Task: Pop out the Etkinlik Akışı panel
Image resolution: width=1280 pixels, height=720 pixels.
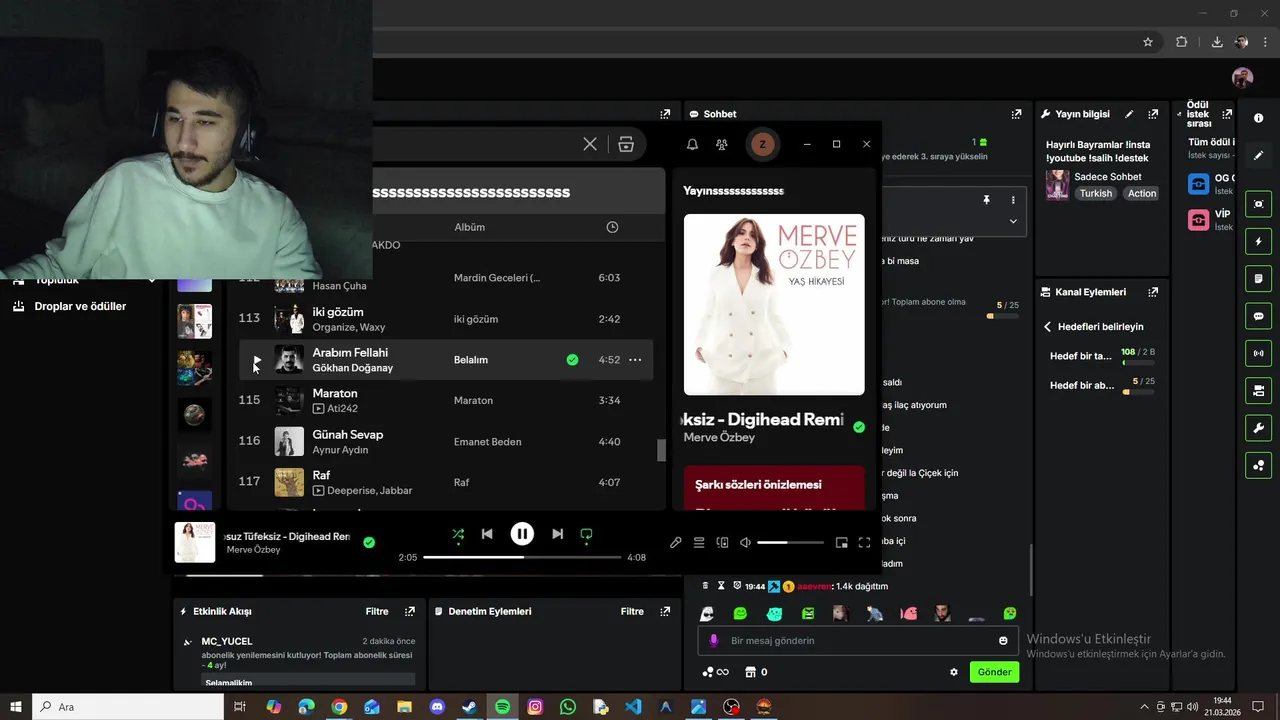Action: point(409,611)
